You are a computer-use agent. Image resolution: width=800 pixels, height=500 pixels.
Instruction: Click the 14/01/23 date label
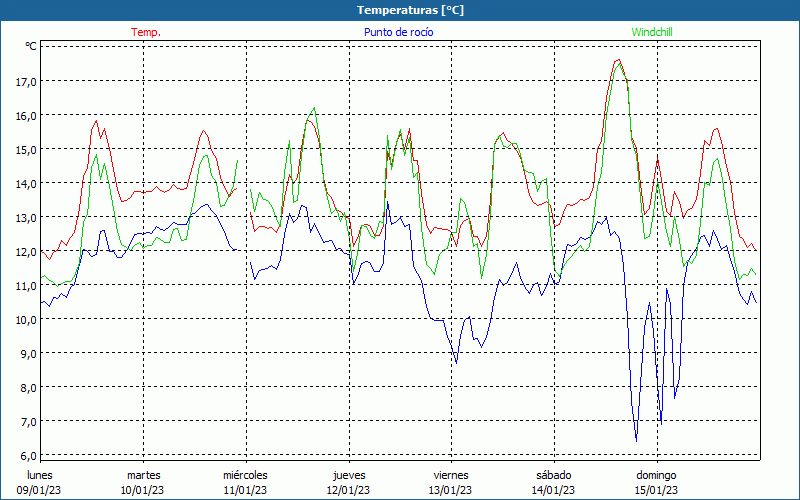(x=553, y=490)
